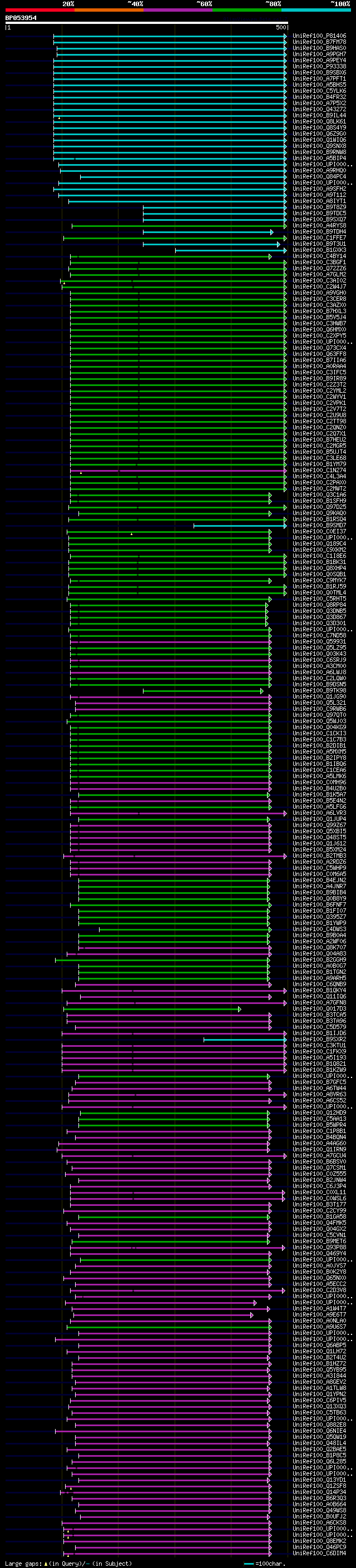Select hit label UniRef100_B2T4U2
Screen dimensions: 356x1568
tap(319, 1357)
